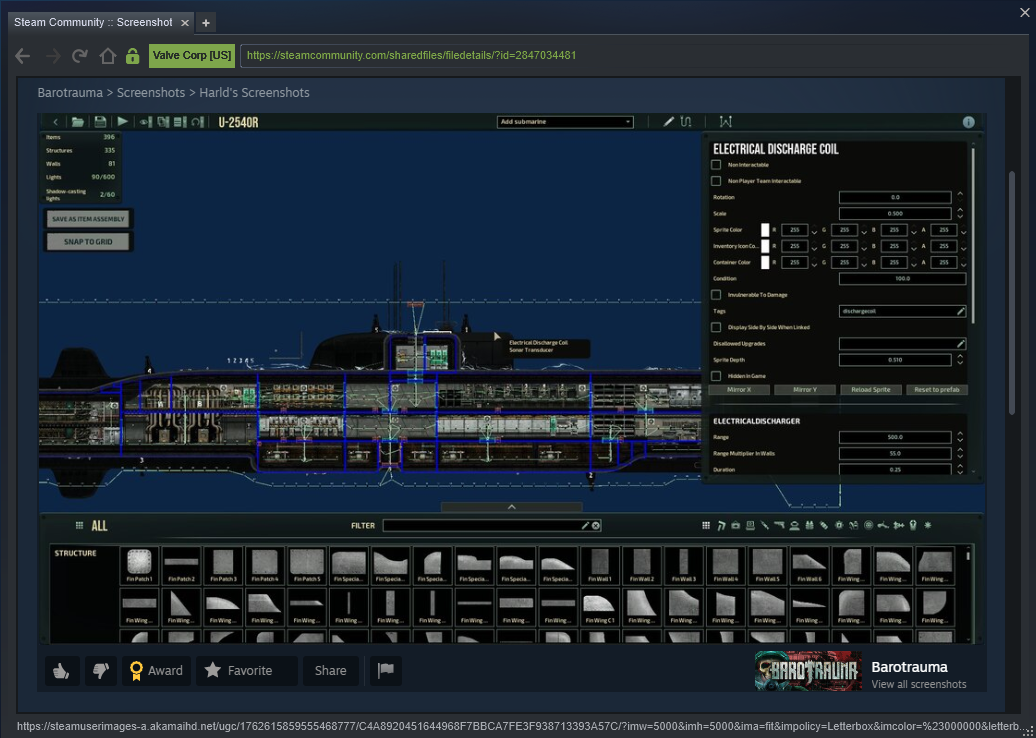
Task: Click the pencil icon in the Disallowed Upgrades field
Action: (x=961, y=344)
